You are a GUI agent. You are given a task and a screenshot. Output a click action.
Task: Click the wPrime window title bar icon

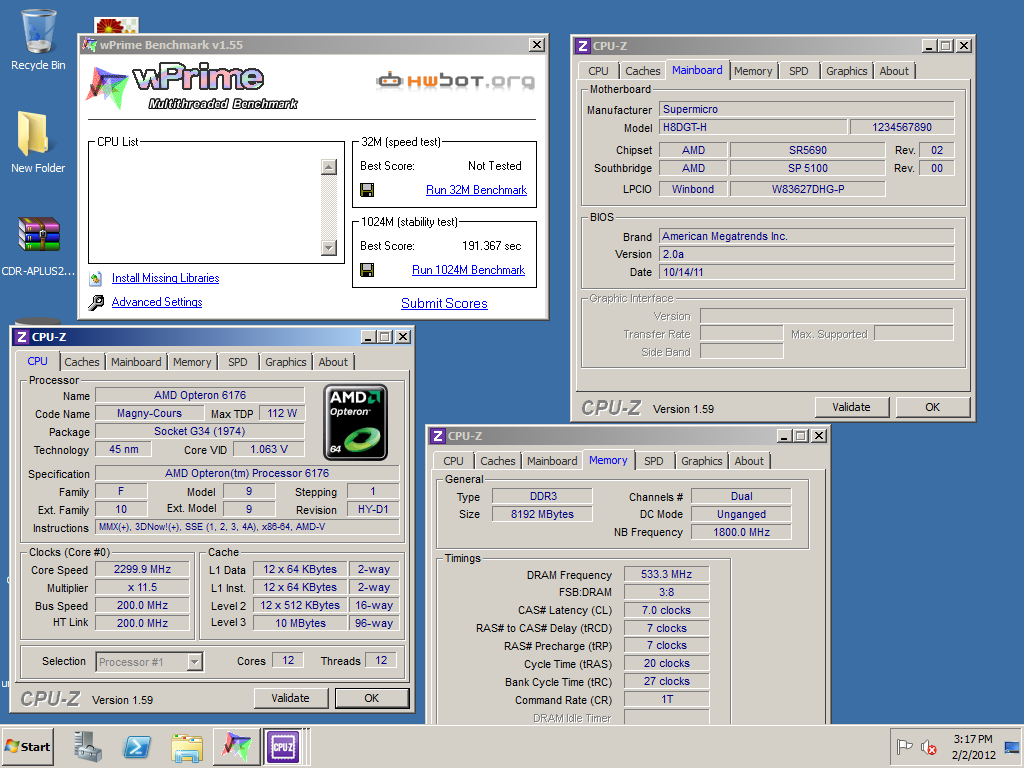[89, 44]
